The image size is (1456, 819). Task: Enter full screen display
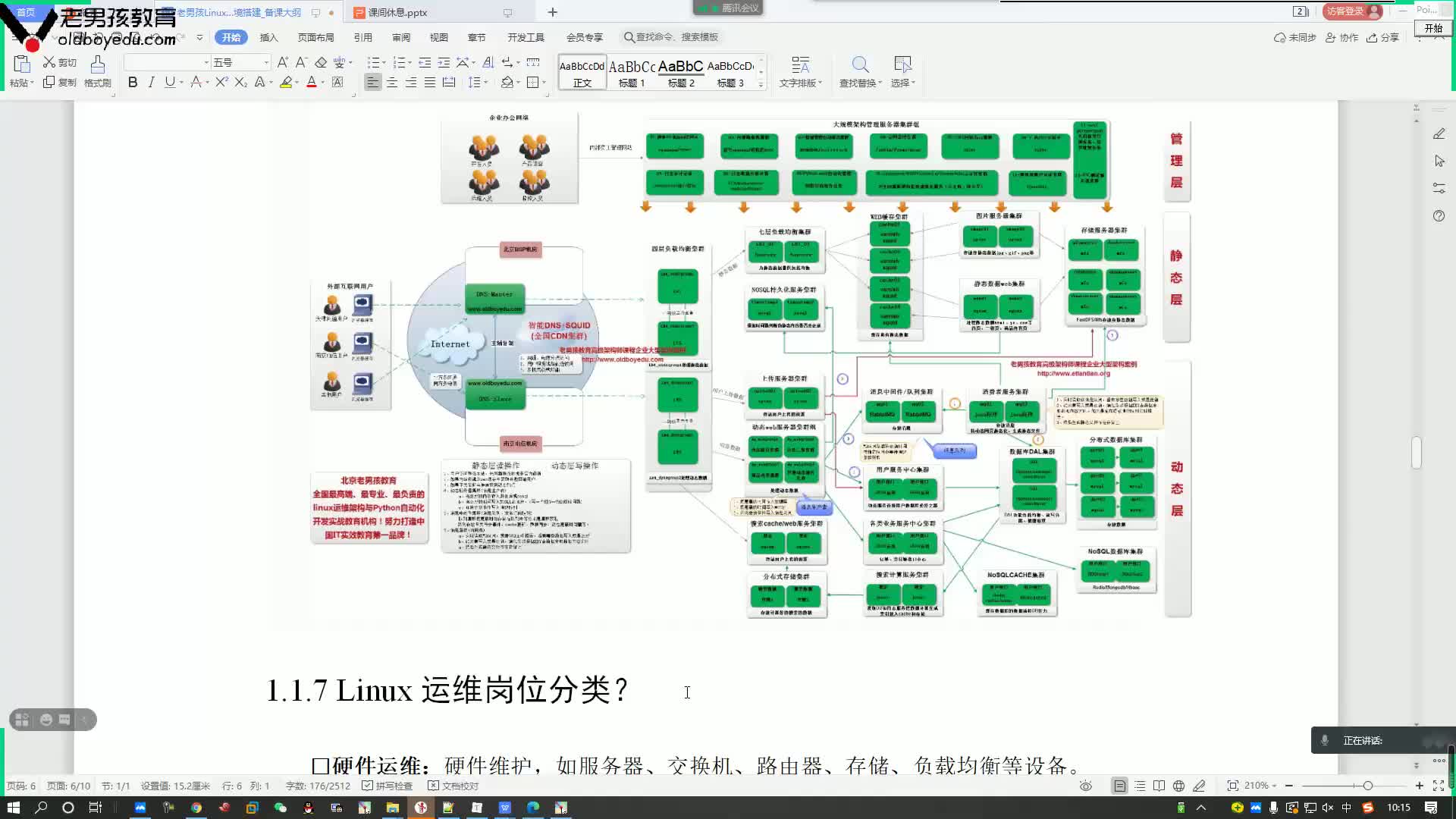click(1439, 786)
